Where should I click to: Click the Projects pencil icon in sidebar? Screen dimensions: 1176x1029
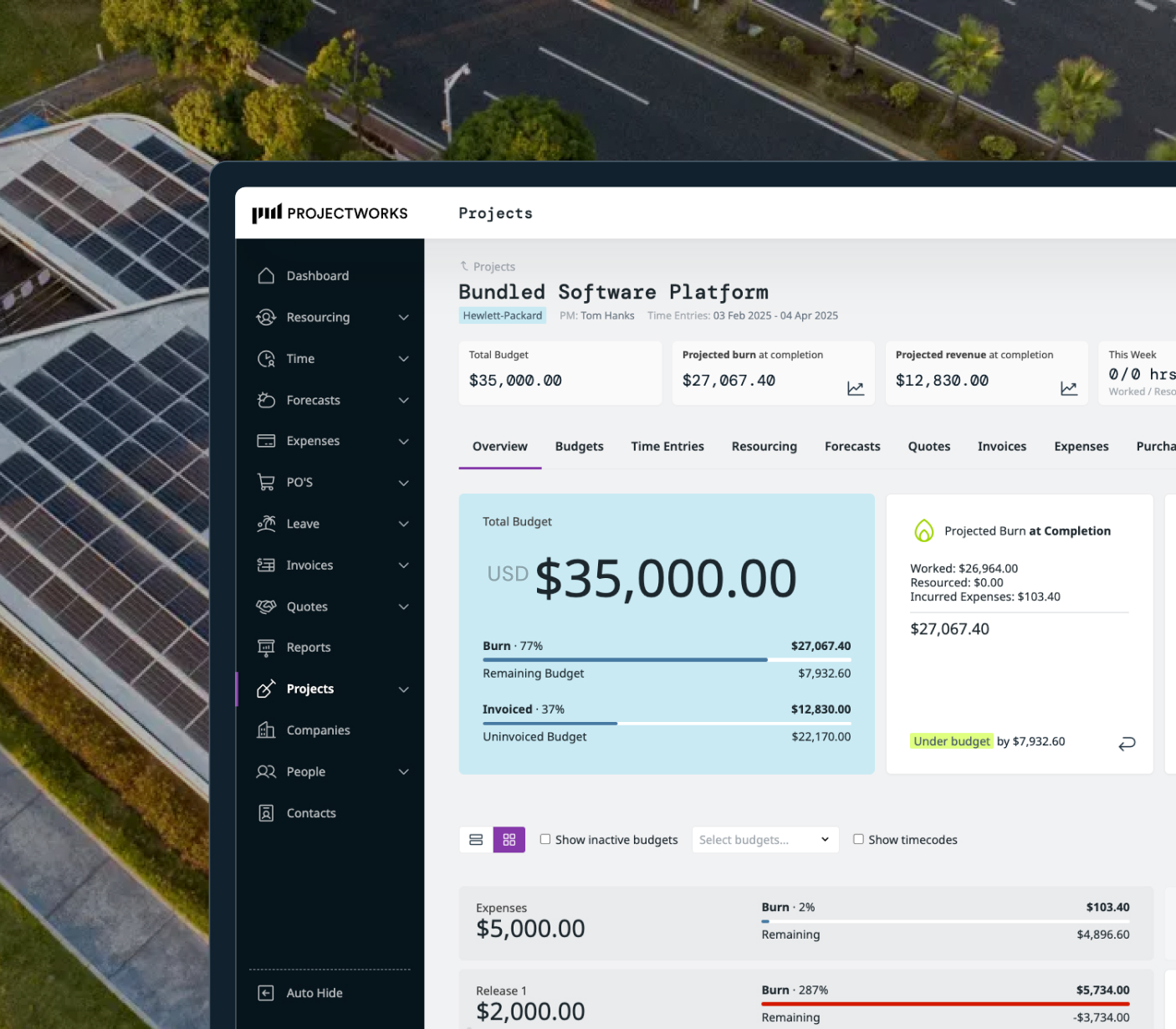pos(266,689)
